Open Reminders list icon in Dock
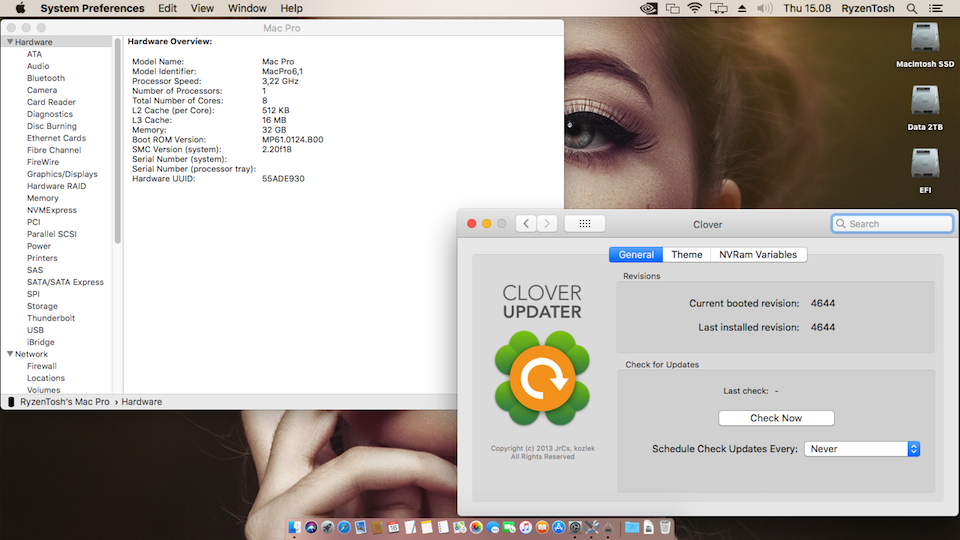Image resolution: width=960 pixels, height=540 pixels. pyautogui.click(x=443, y=527)
